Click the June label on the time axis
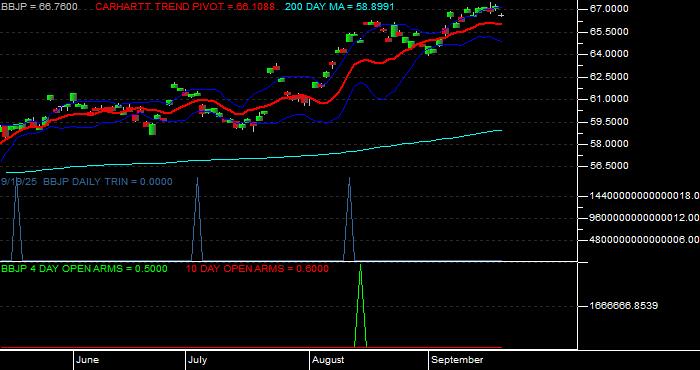The height and width of the screenshot is (370, 700). coord(88,360)
